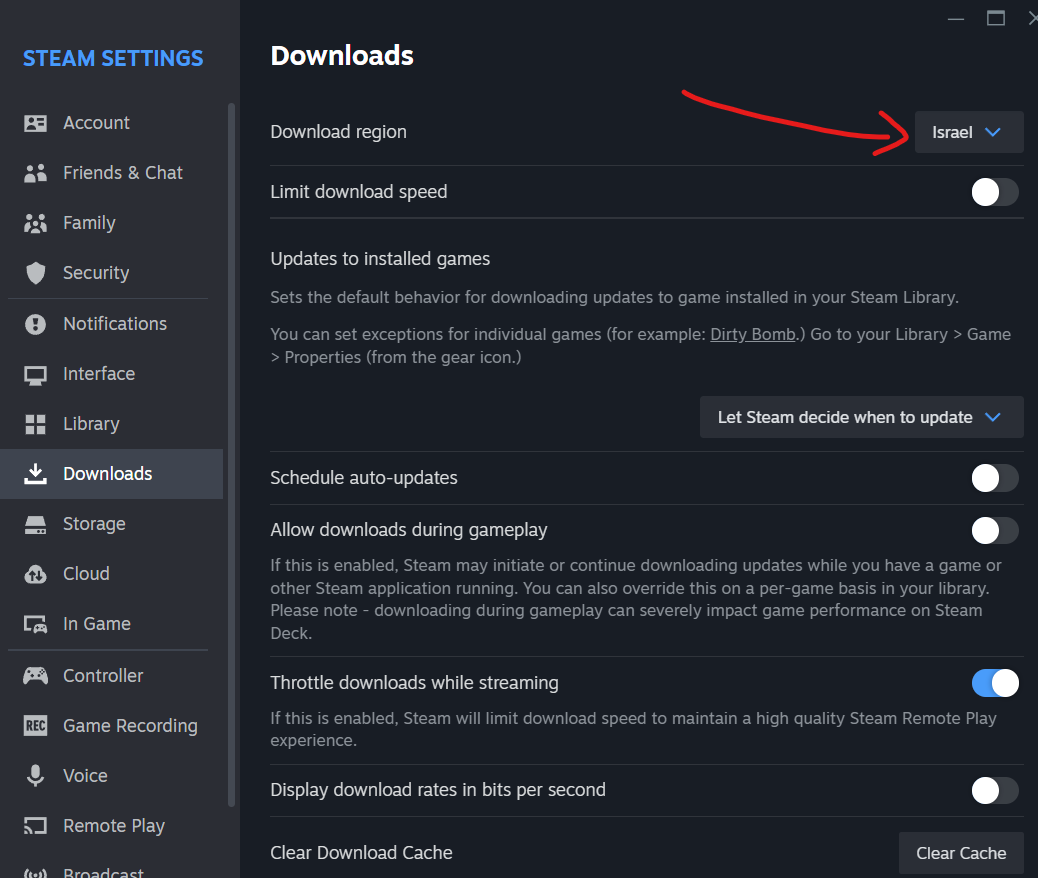Click the Family group icon
Screen dimensions: 1038x878
[x=35, y=223]
